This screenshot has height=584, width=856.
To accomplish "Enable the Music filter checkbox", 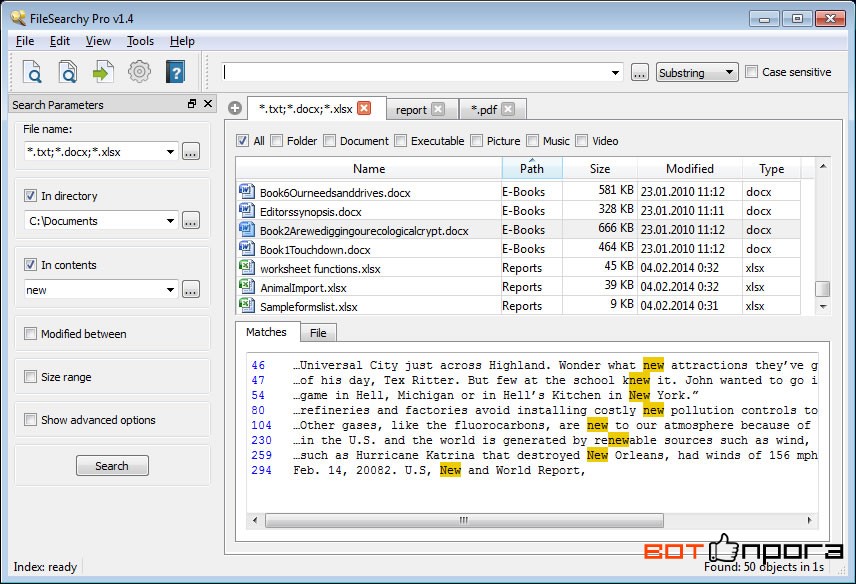I will (x=532, y=141).
